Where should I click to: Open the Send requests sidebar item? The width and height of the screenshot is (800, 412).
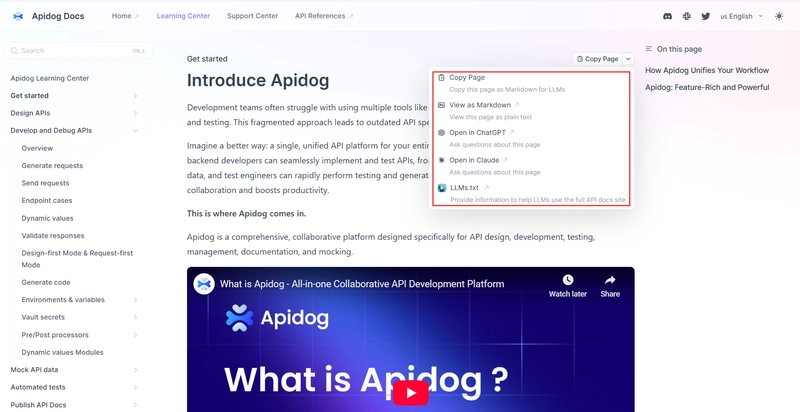pyautogui.click(x=45, y=183)
